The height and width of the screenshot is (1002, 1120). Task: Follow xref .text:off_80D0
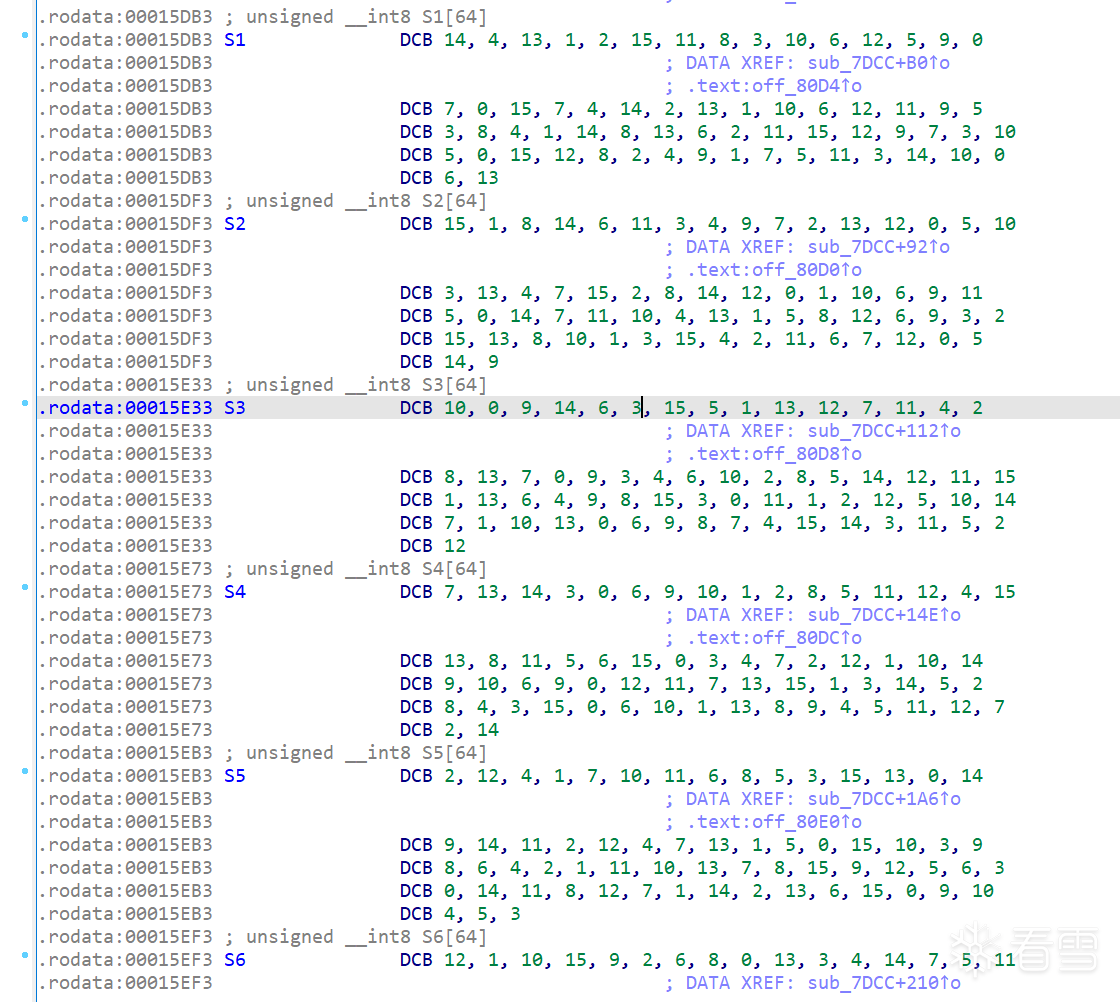point(774,270)
